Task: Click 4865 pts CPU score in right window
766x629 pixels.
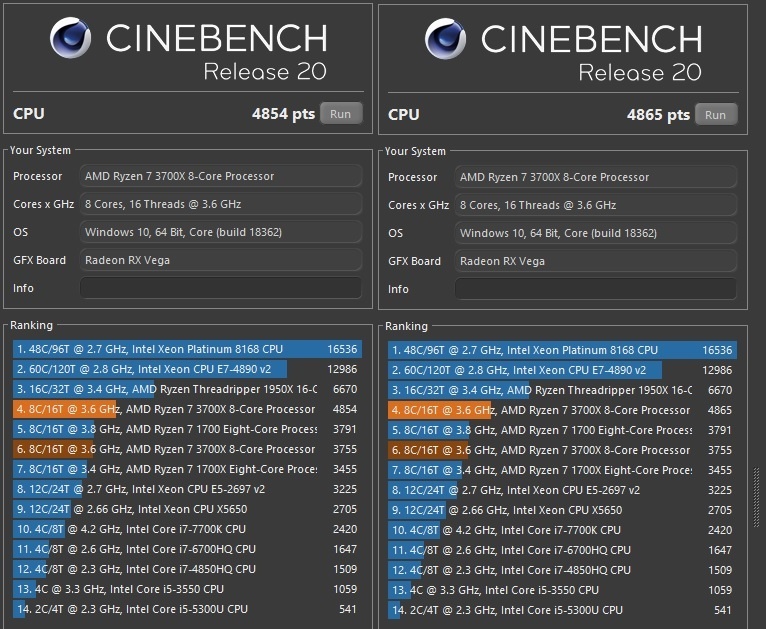Action: click(x=658, y=115)
